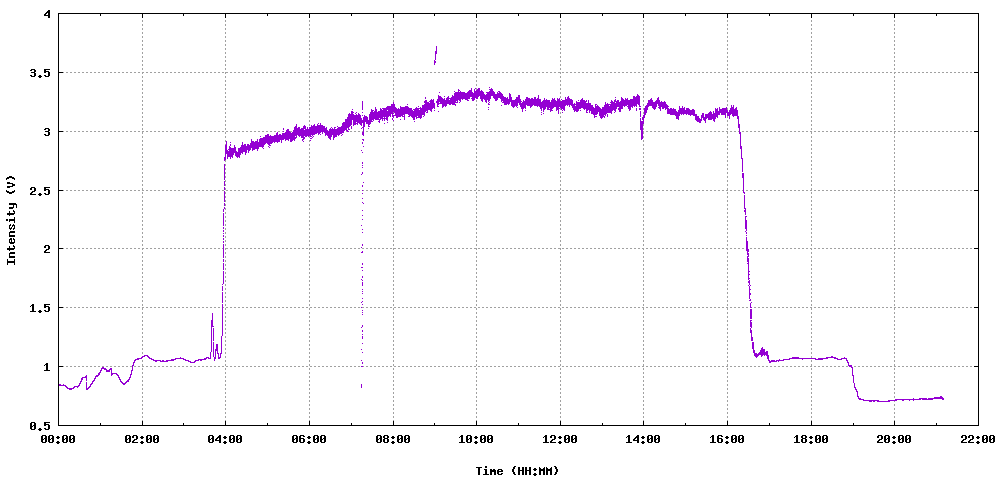Click the x-axis label 16:00

pyautogui.click(x=727, y=439)
